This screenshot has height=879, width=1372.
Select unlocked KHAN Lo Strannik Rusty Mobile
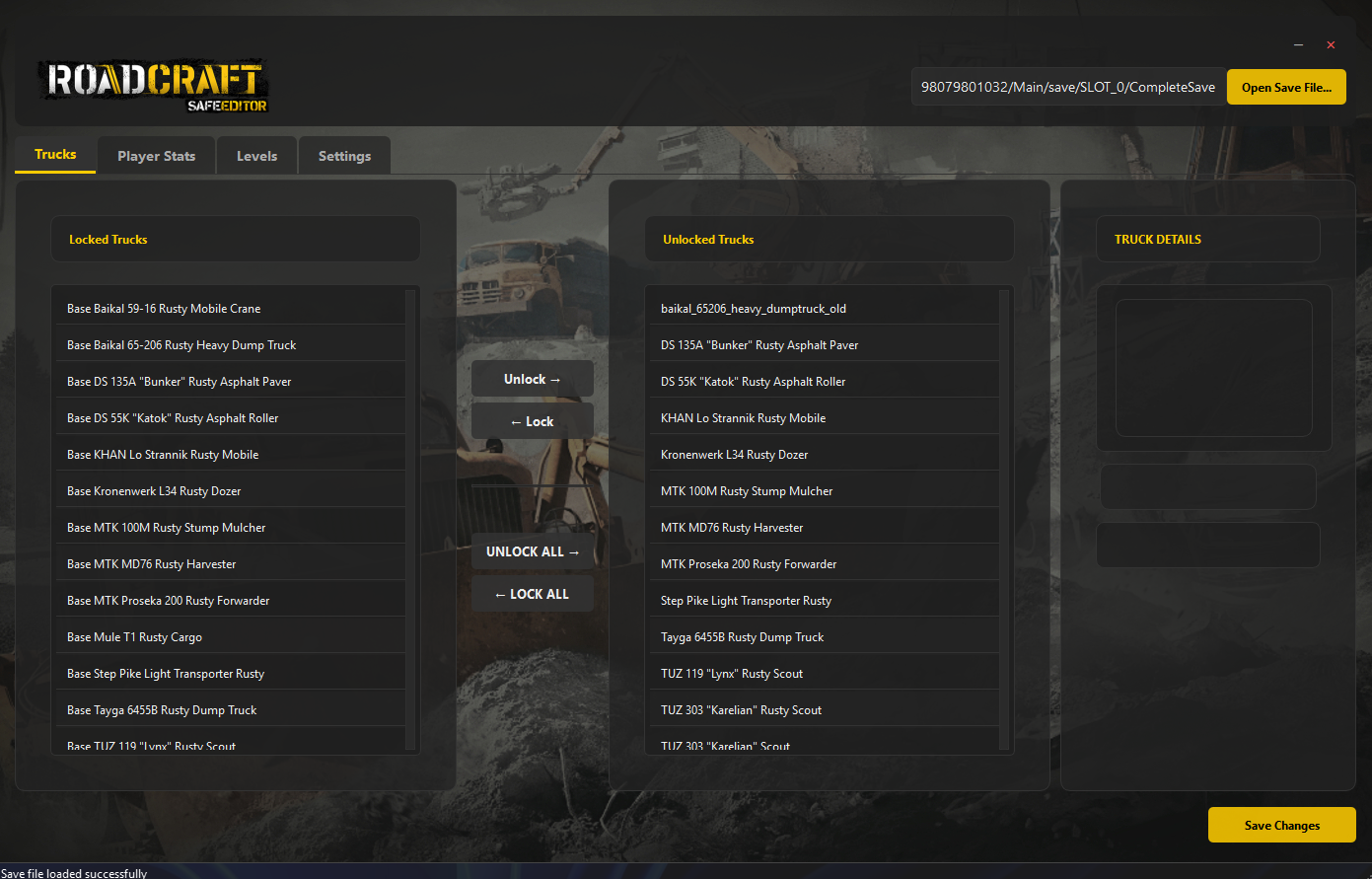point(825,418)
